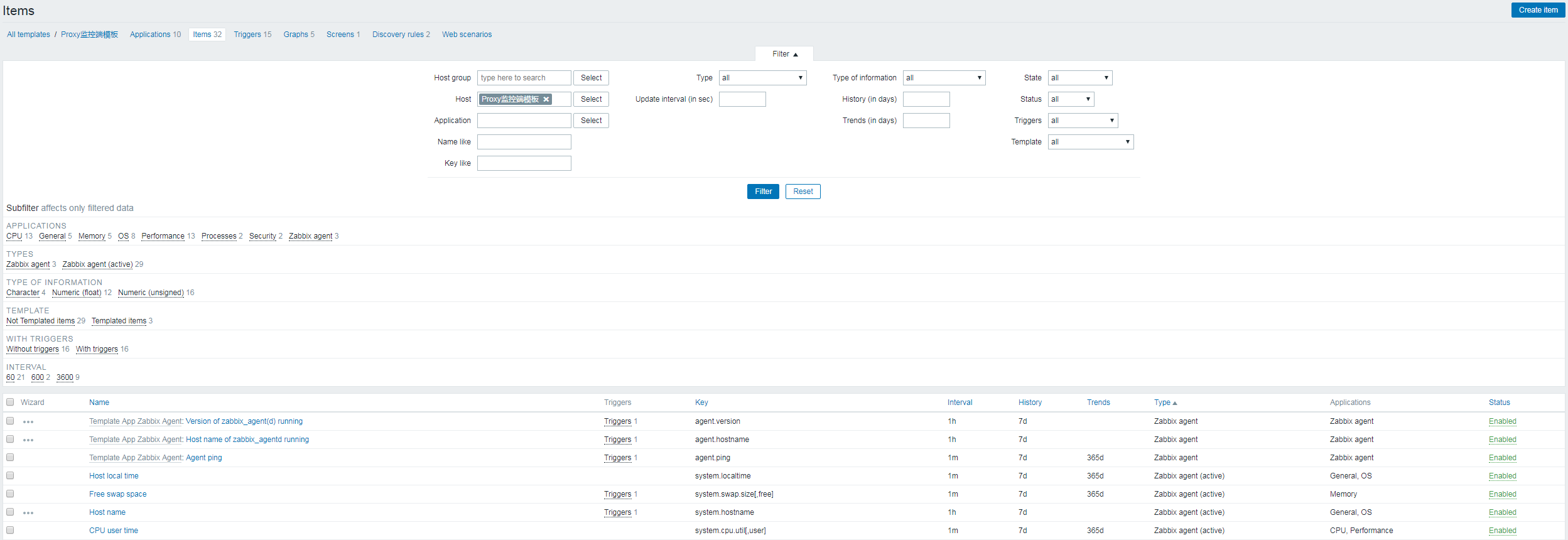Click Select next to Application field
The image size is (1568, 540).
[591, 121]
